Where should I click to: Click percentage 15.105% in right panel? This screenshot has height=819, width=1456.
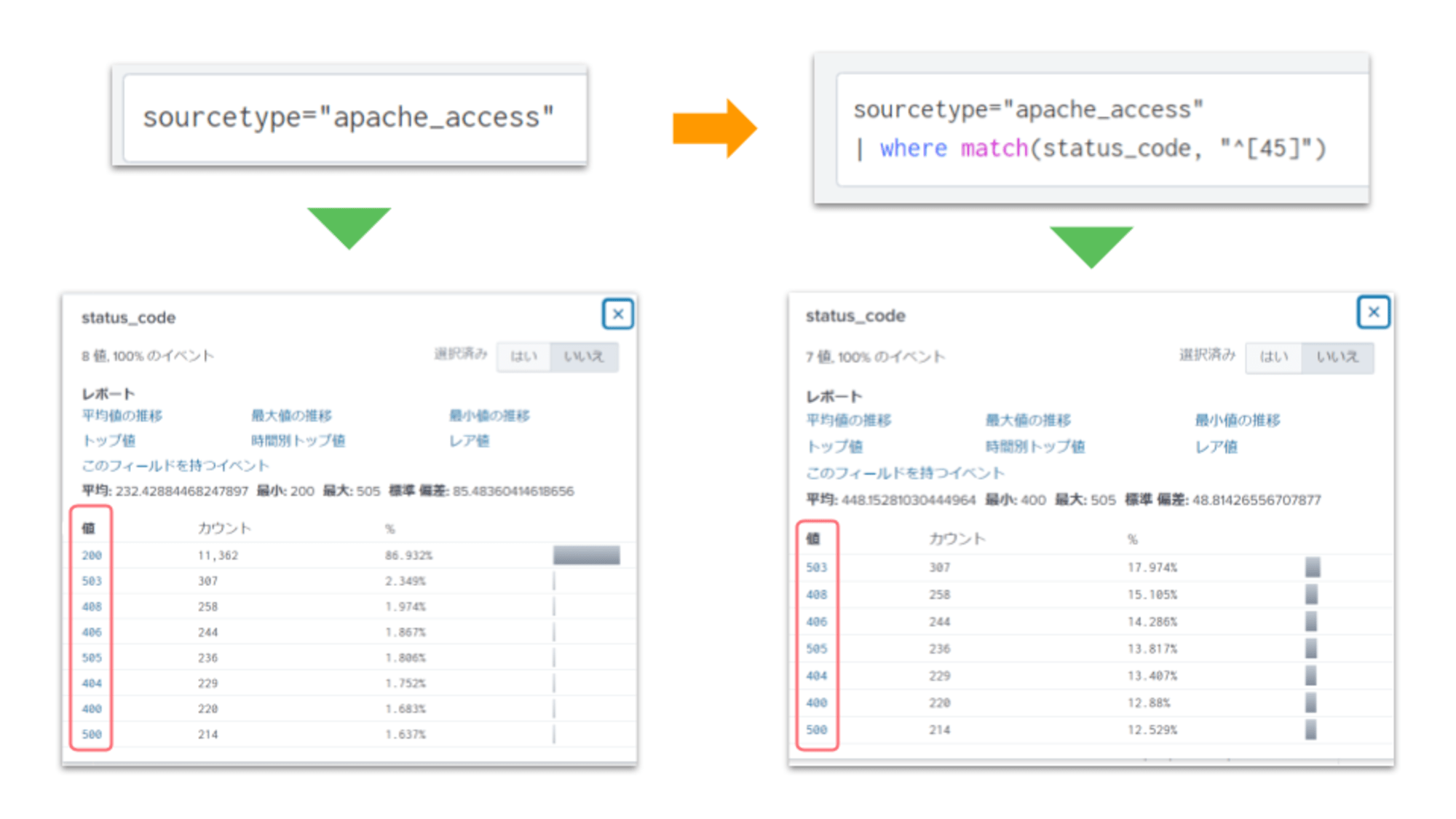pyautogui.click(x=1152, y=594)
